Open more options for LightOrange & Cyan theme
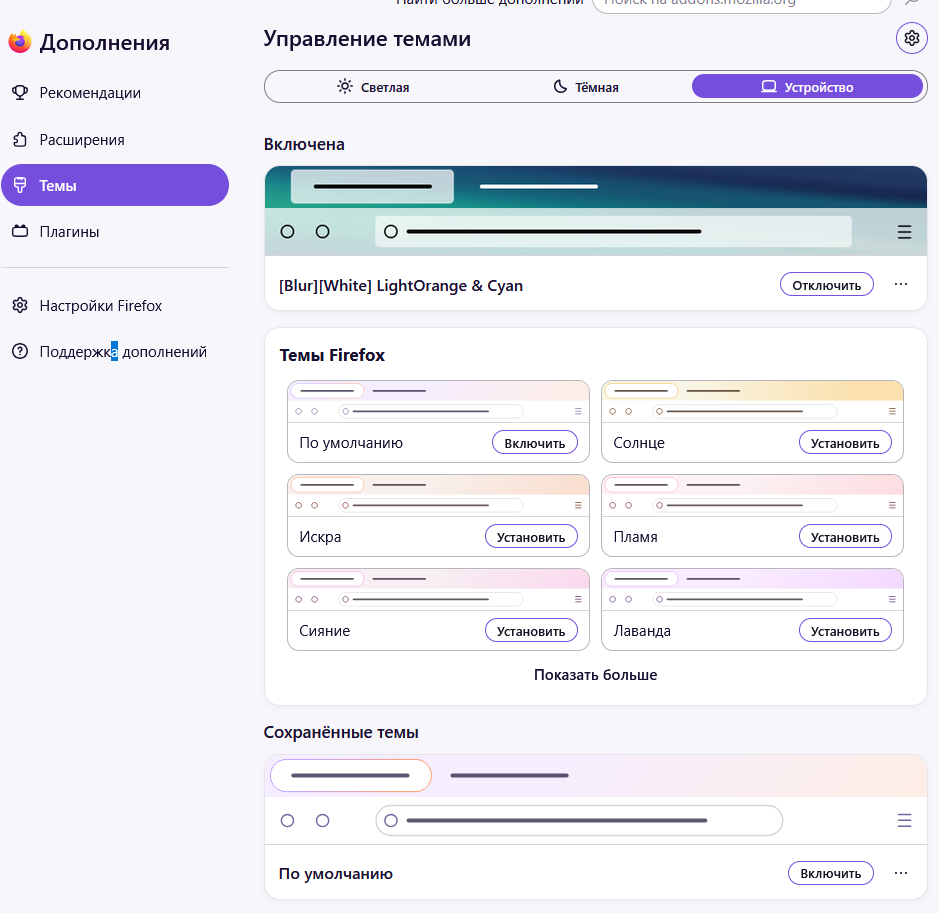The image size is (939, 913). (901, 284)
